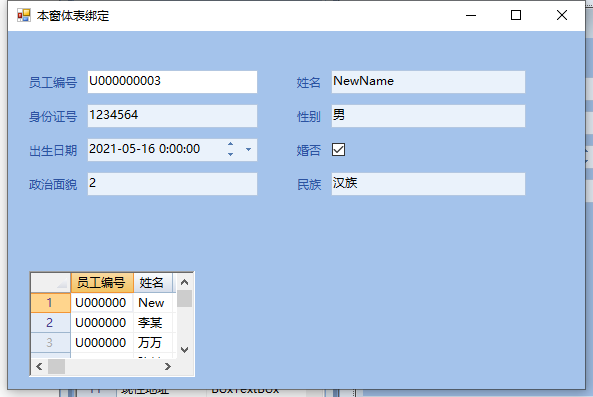
Task: Click the grid cell containing 李某
Action: pyautogui.click(x=153, y=323)
